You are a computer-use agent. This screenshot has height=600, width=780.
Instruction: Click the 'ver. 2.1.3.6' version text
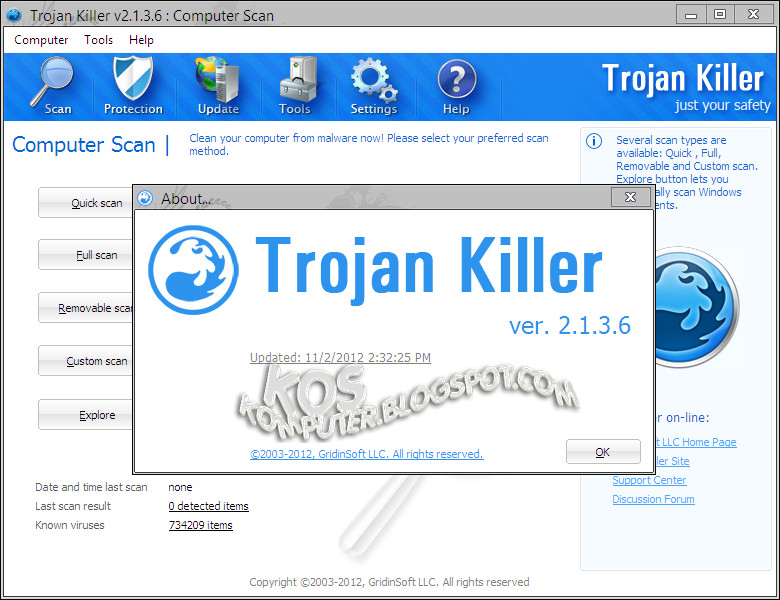570,325
